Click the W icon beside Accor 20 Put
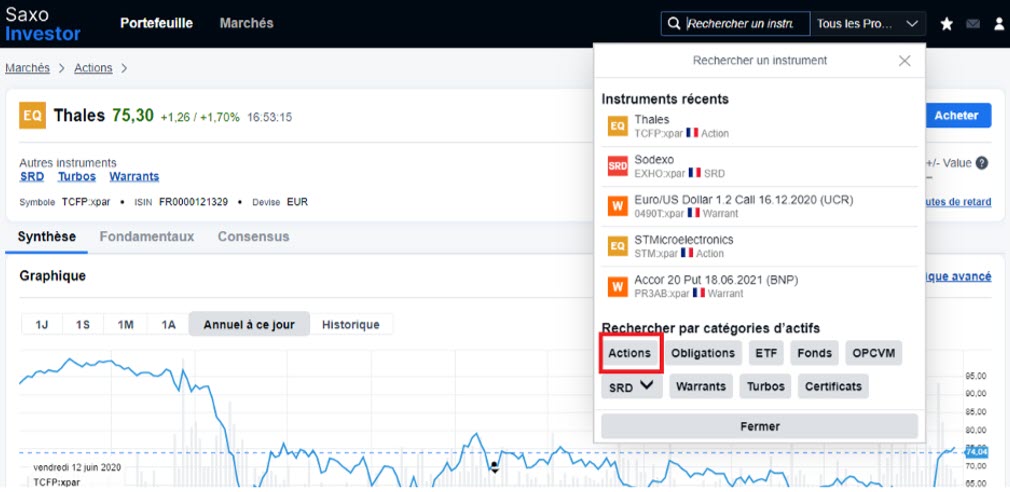This screenshot has width=1010, height=492. click(617, 286)
